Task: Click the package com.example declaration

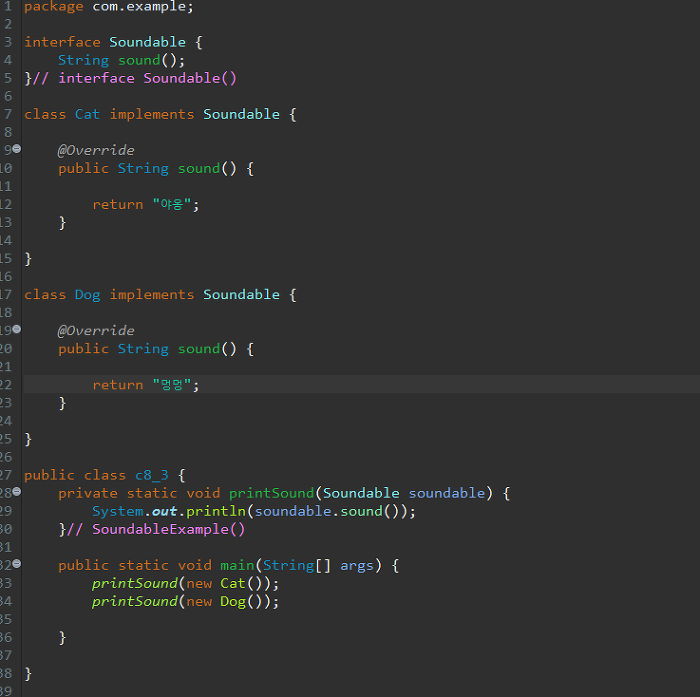Action: [x=109, y=7]
